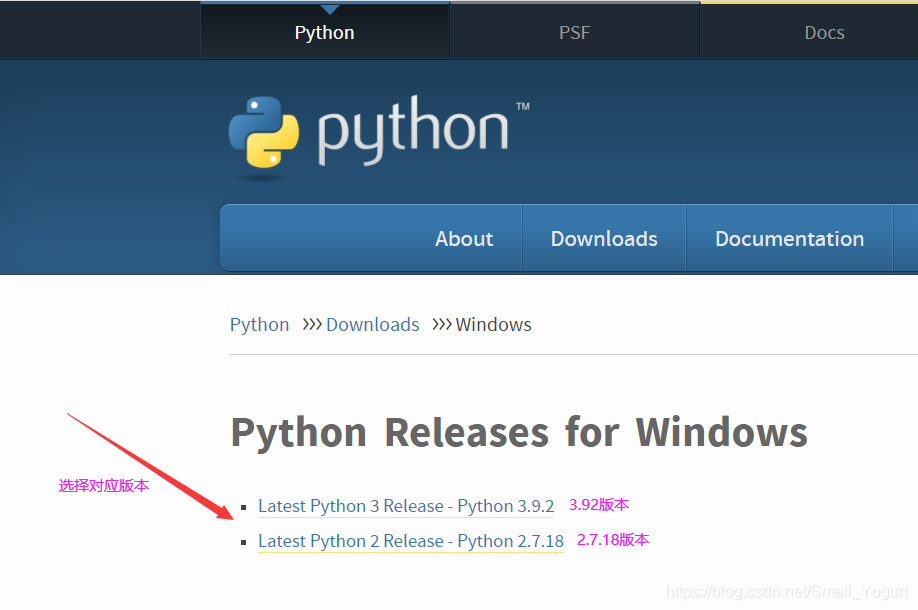Image resolution: width=918 pixels, height=610 pixels.
Task: Go to Python breadcrumb link
Action: [259, 324]
